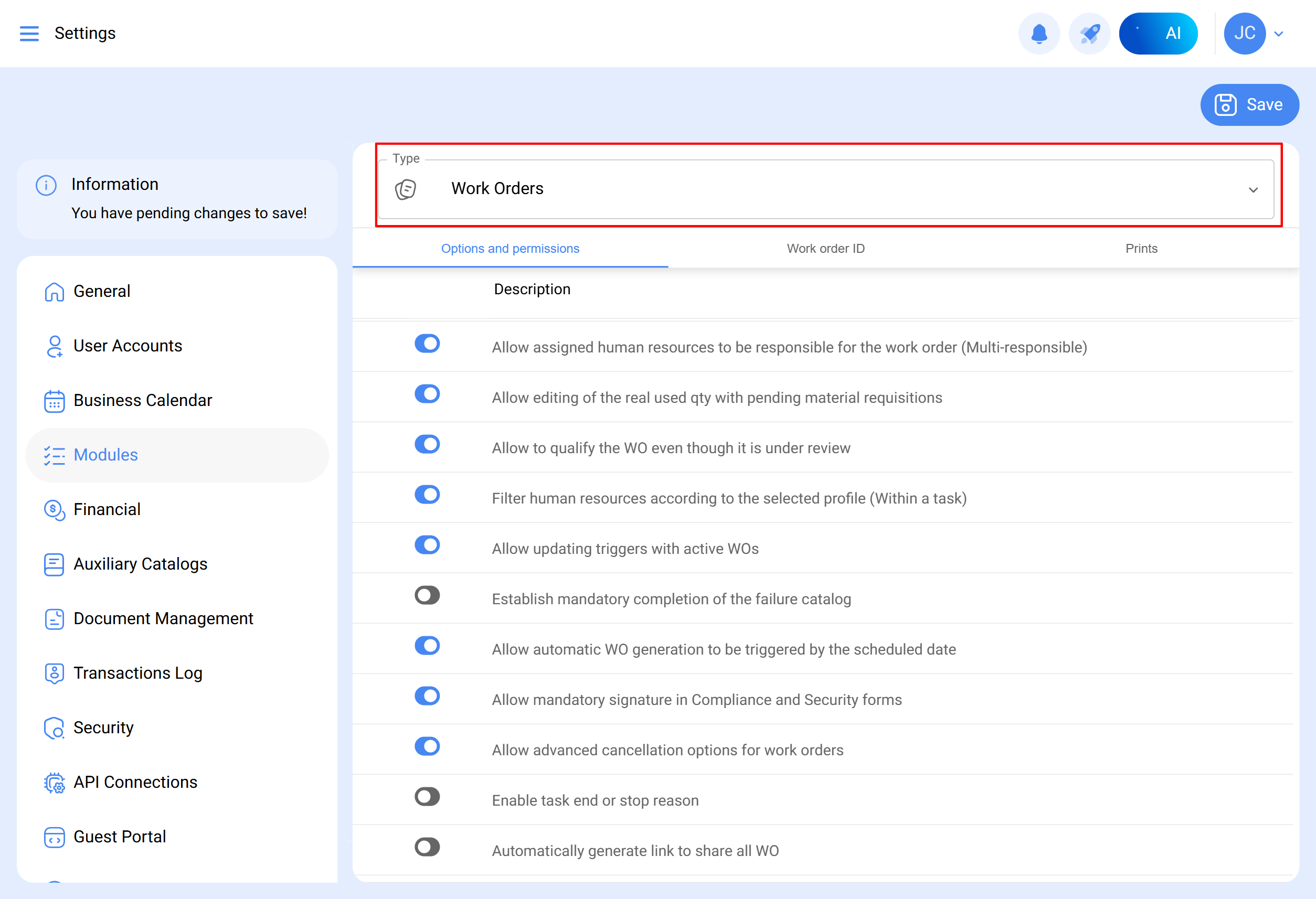Click the rocket icon in header
Viewport: 1316px width, 899px height.
pos(1089,34)
